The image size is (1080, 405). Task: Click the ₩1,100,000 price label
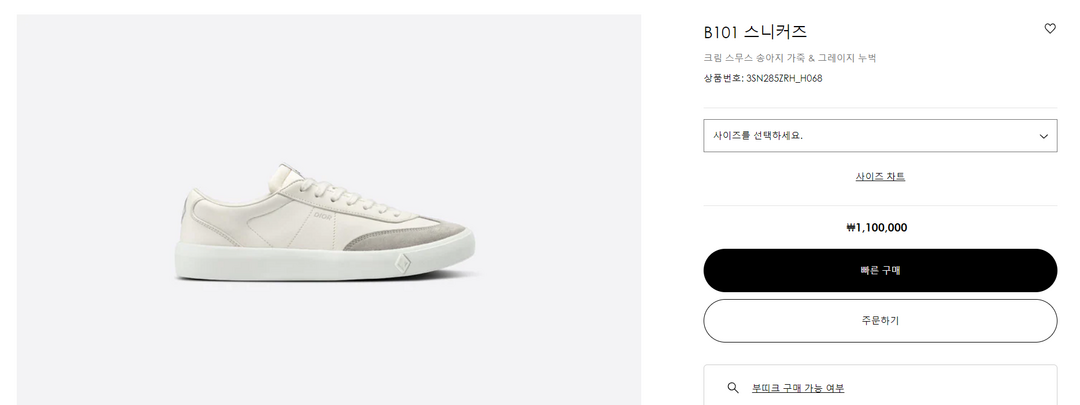[x=877, y=228]
